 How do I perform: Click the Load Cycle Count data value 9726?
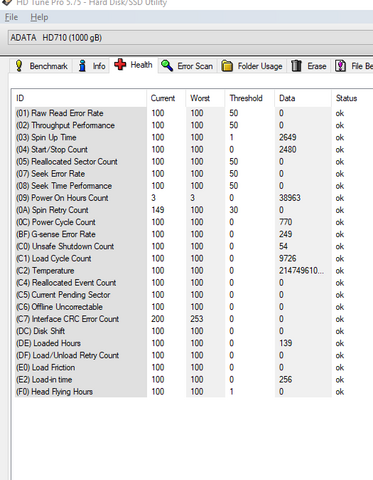point(288,258)
